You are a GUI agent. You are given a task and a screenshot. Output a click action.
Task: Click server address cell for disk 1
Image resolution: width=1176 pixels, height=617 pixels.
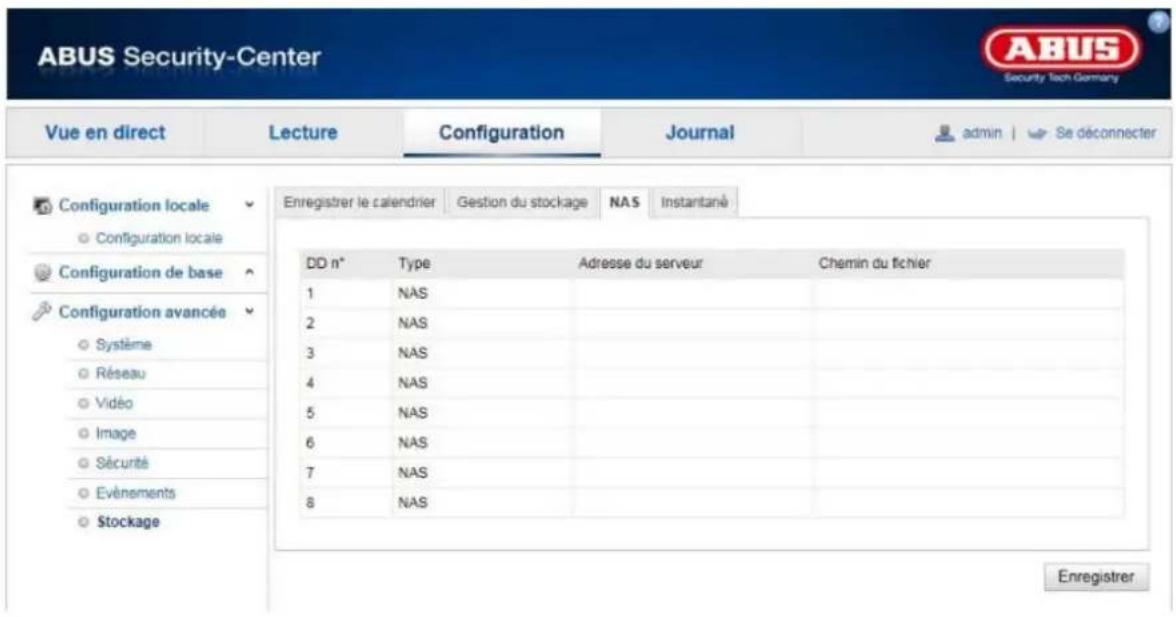pyautogui.click(x=692, y=293)
